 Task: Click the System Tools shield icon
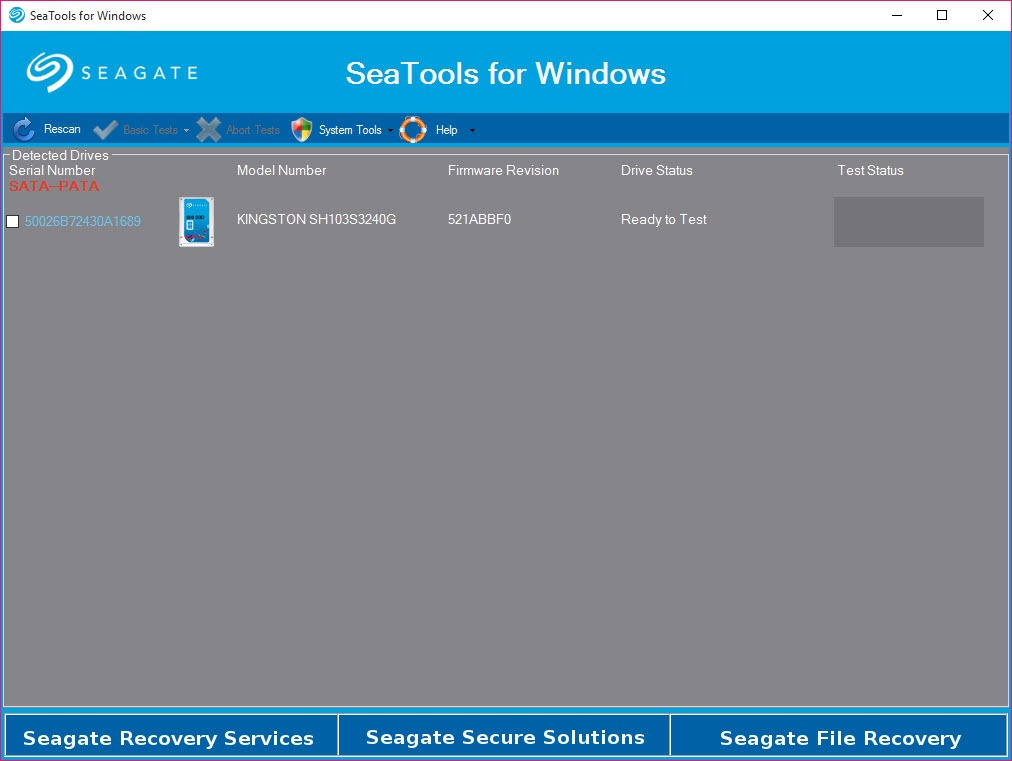point(301,130)
